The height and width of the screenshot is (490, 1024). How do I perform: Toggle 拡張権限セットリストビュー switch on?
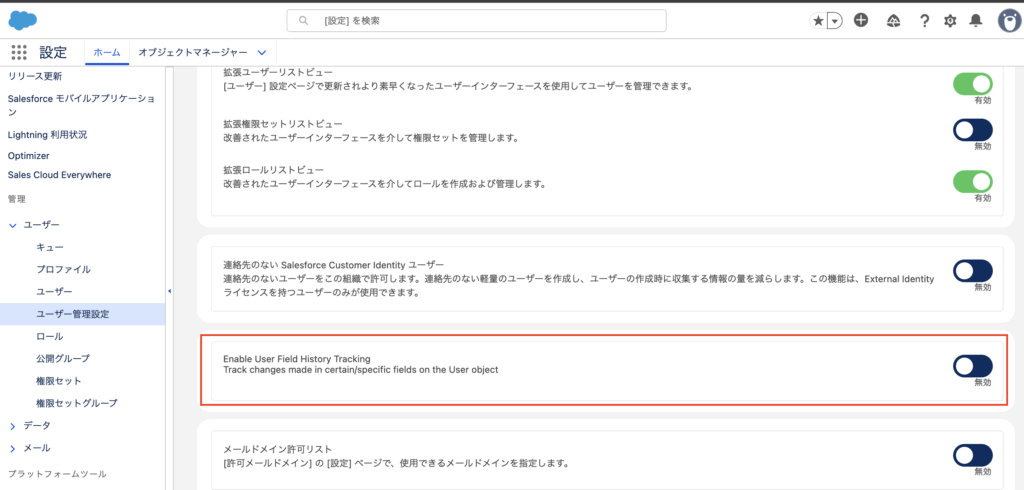coord(972,130)
